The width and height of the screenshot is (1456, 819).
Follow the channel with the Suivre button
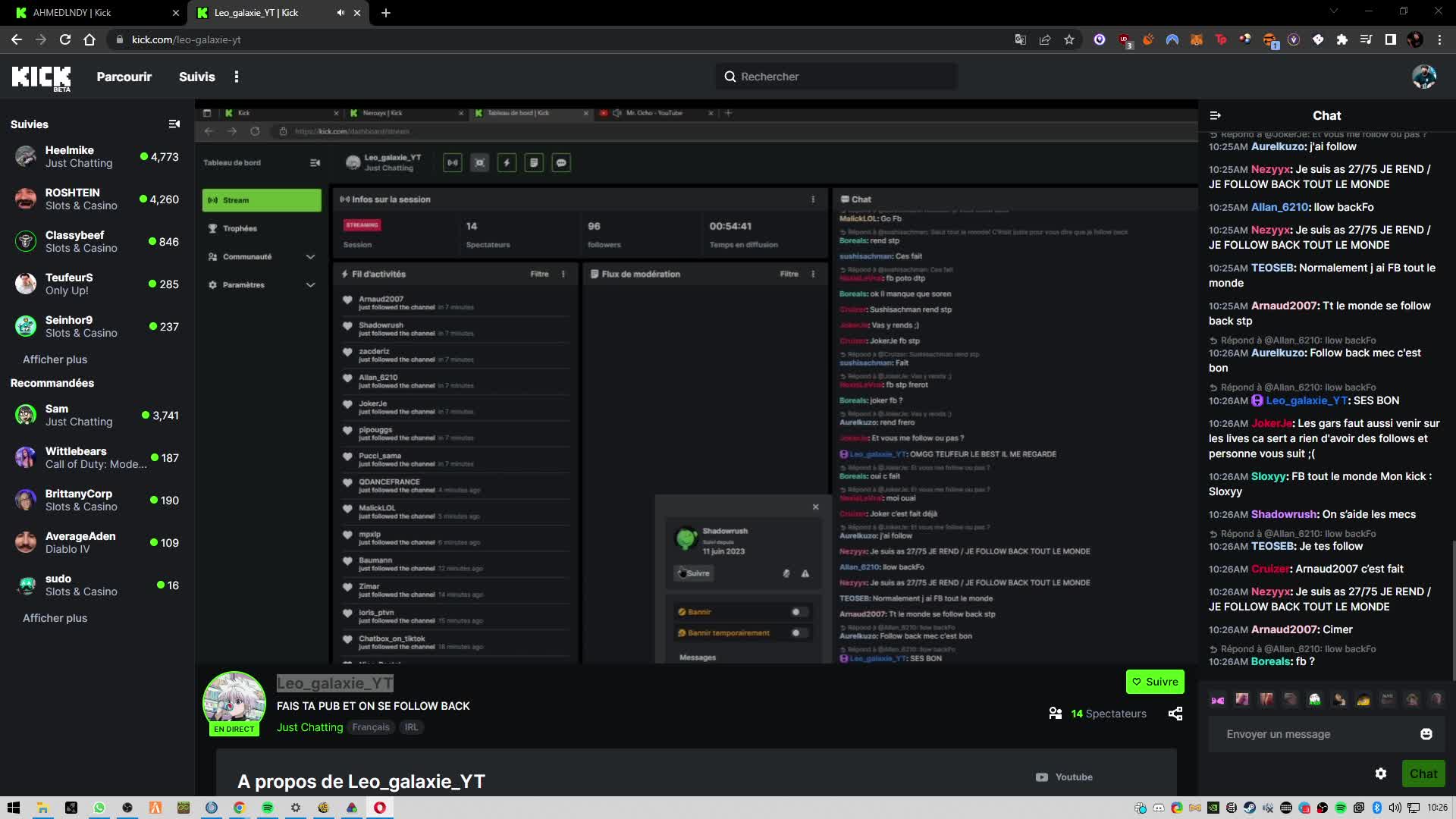1155,682
